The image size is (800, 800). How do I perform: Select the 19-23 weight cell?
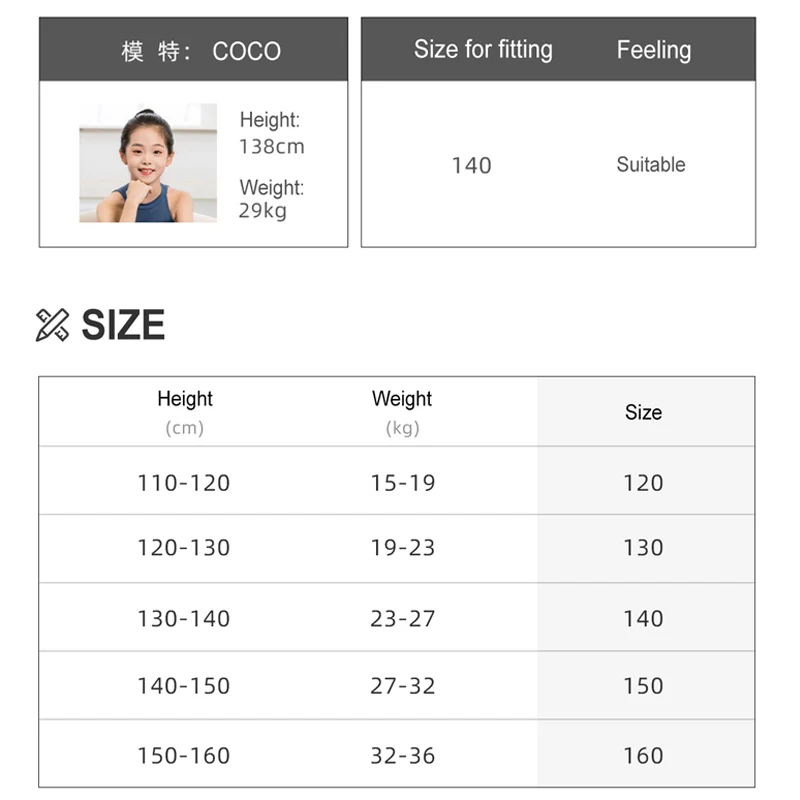(403, 547)
